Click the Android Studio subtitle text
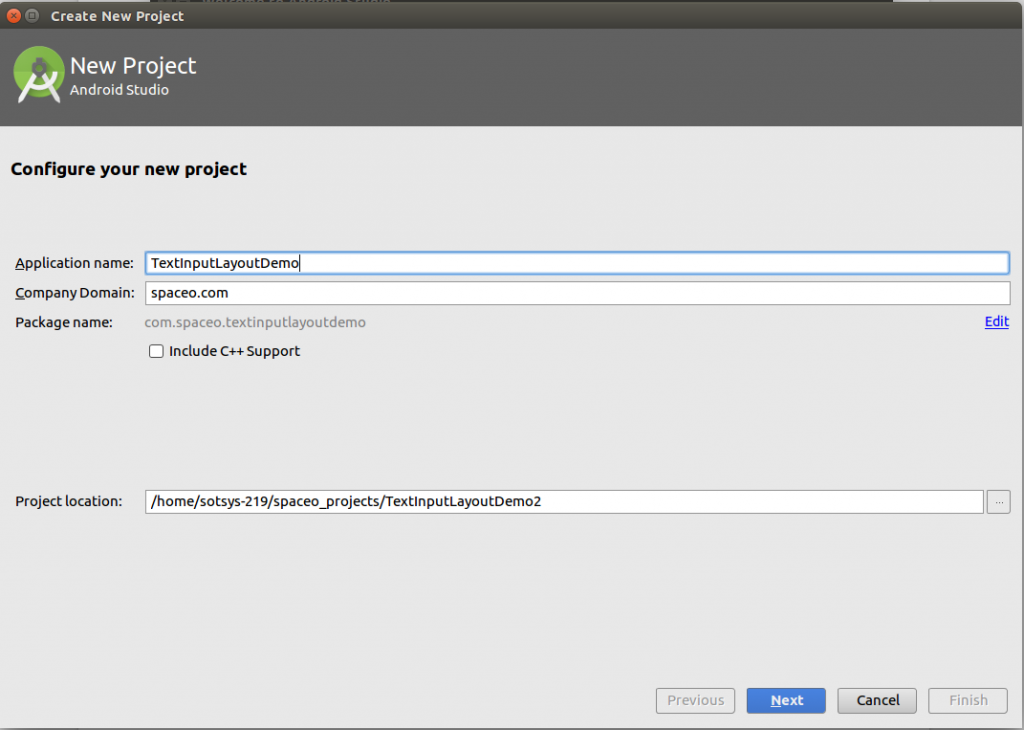This screenshot has width=1024, height=730. click(120, 90)
